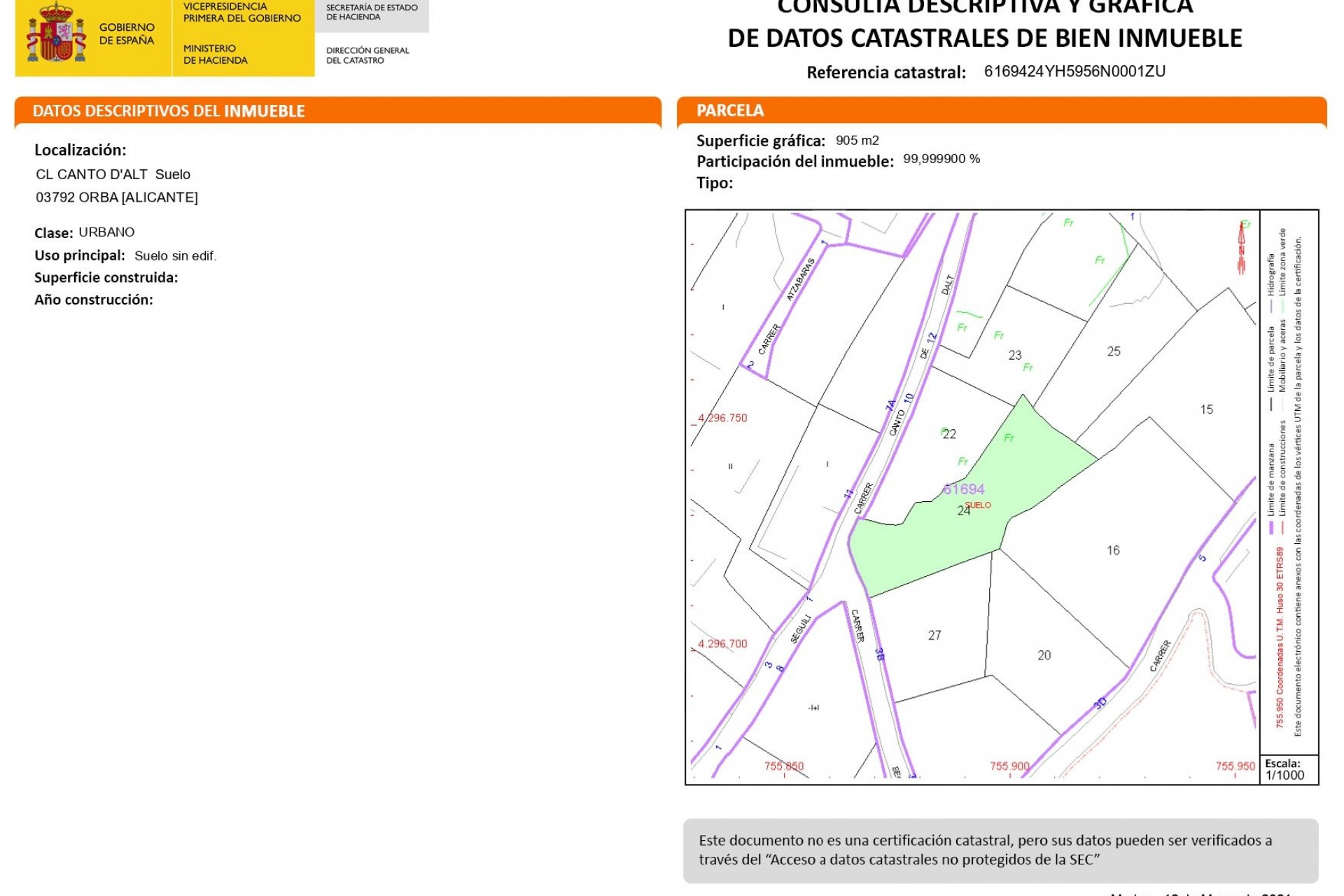Select the postal line 03792 ORBA [ALICANTE]
1344x896 pixels.
tap(117, 197)
